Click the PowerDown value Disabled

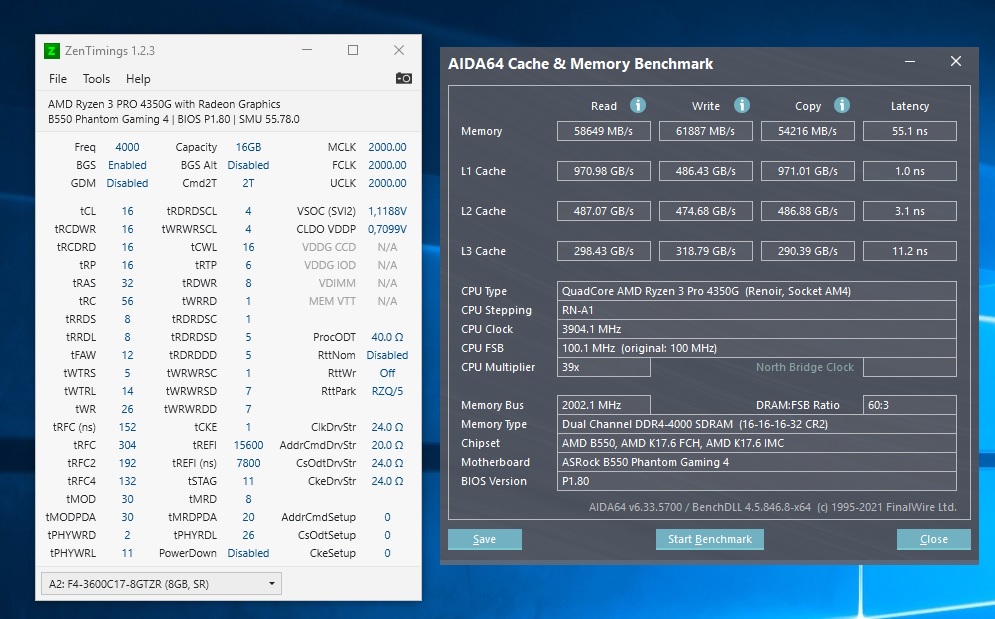click(x=248, y=553)
